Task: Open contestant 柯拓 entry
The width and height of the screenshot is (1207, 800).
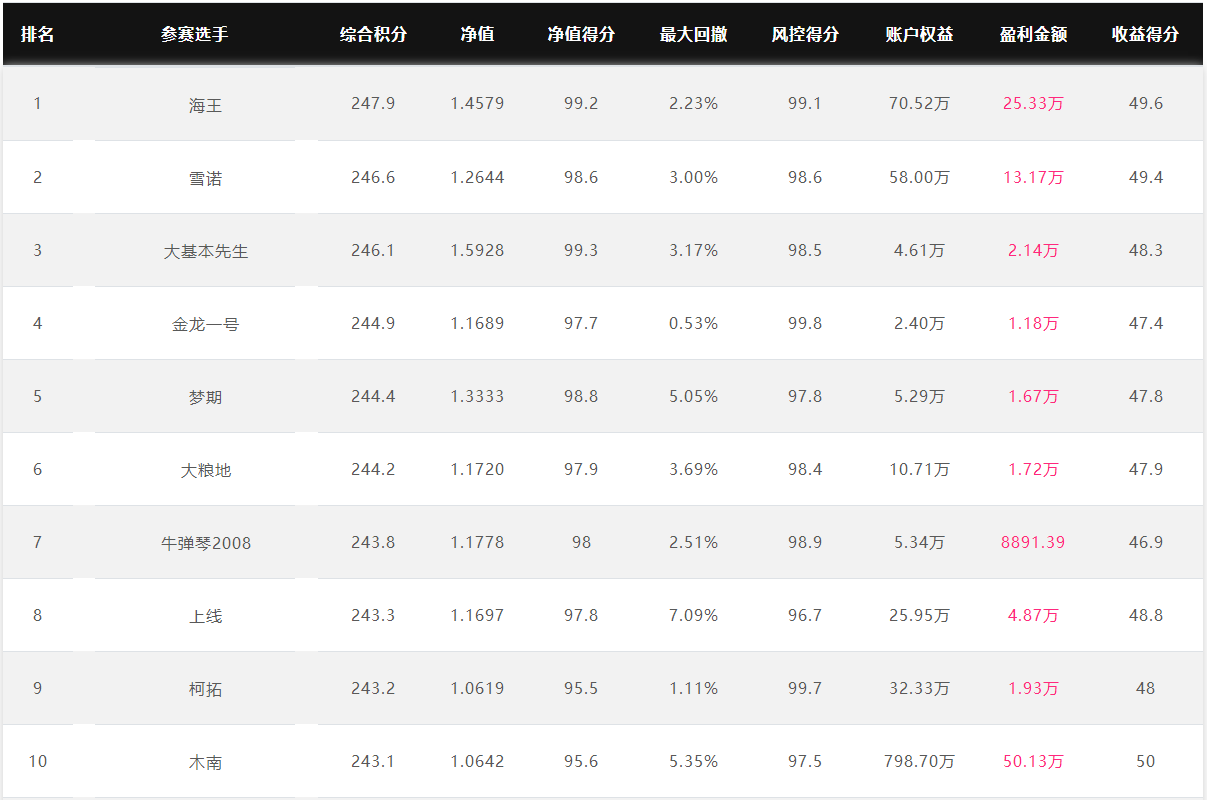Action: [x=205, y=689]
